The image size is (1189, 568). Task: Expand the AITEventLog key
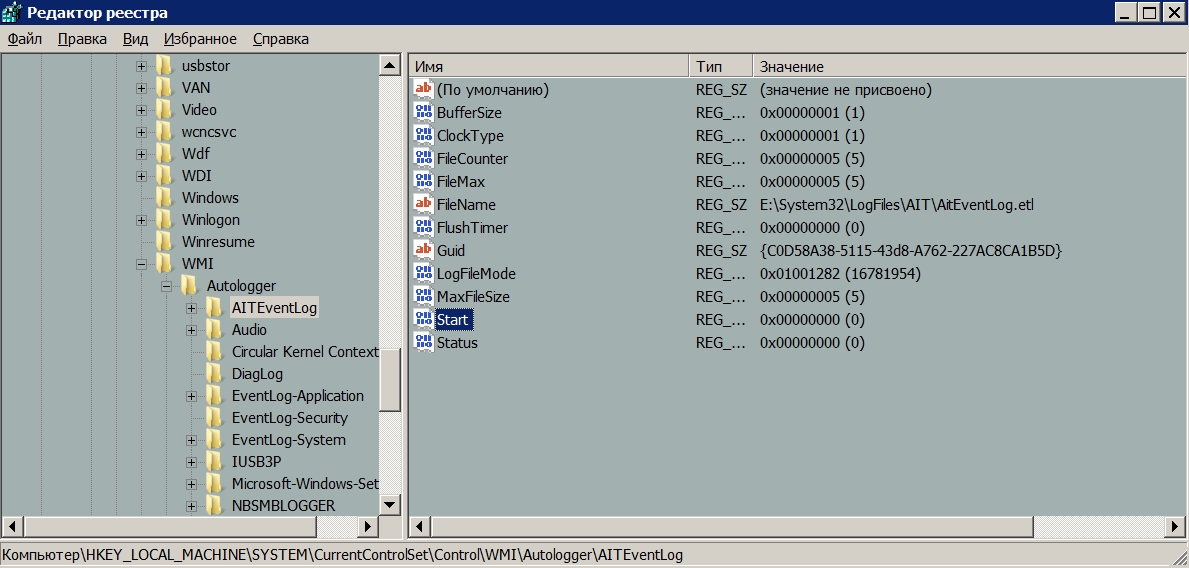191,309
